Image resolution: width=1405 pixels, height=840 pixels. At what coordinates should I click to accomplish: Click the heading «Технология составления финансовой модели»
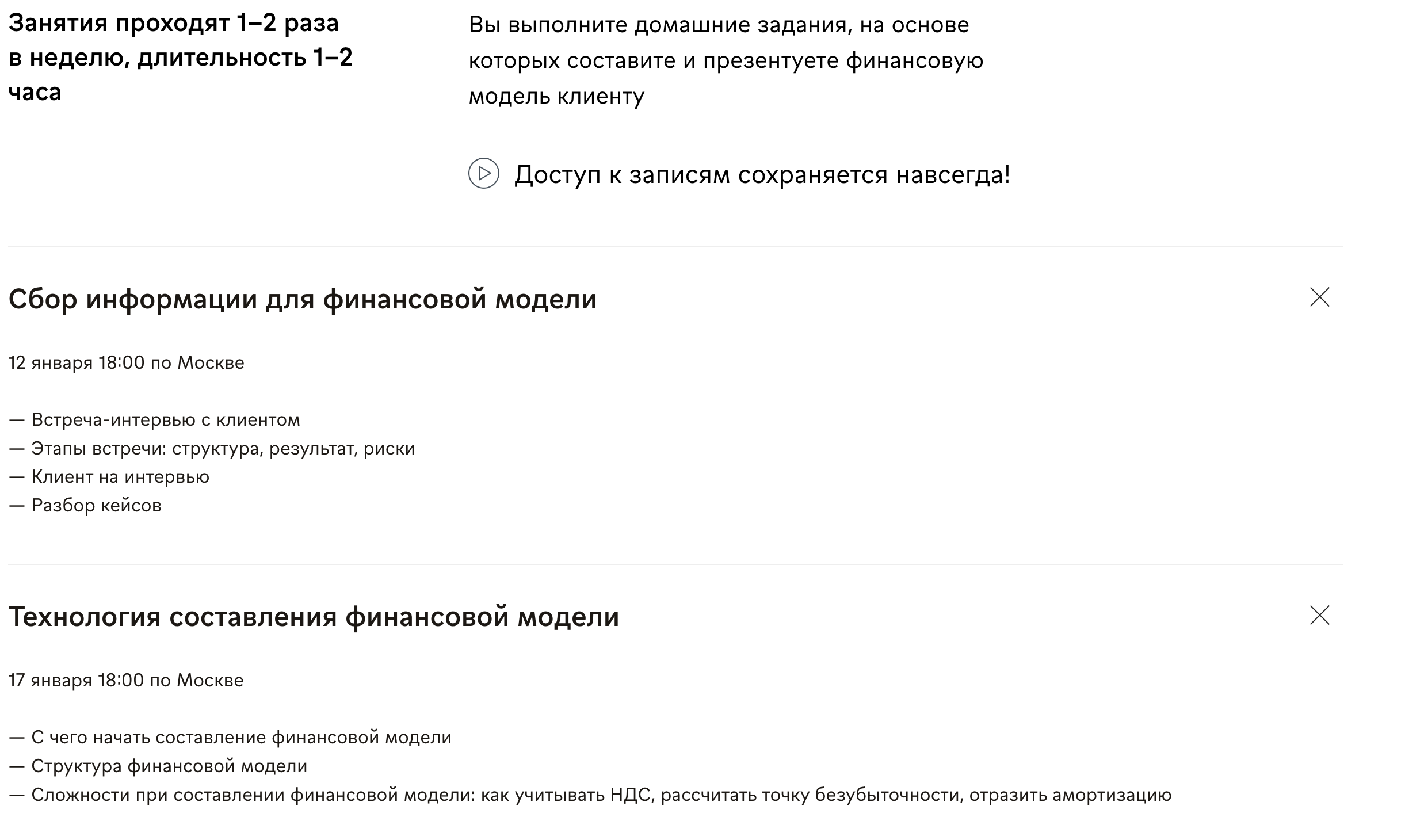[x=314, y=617]
